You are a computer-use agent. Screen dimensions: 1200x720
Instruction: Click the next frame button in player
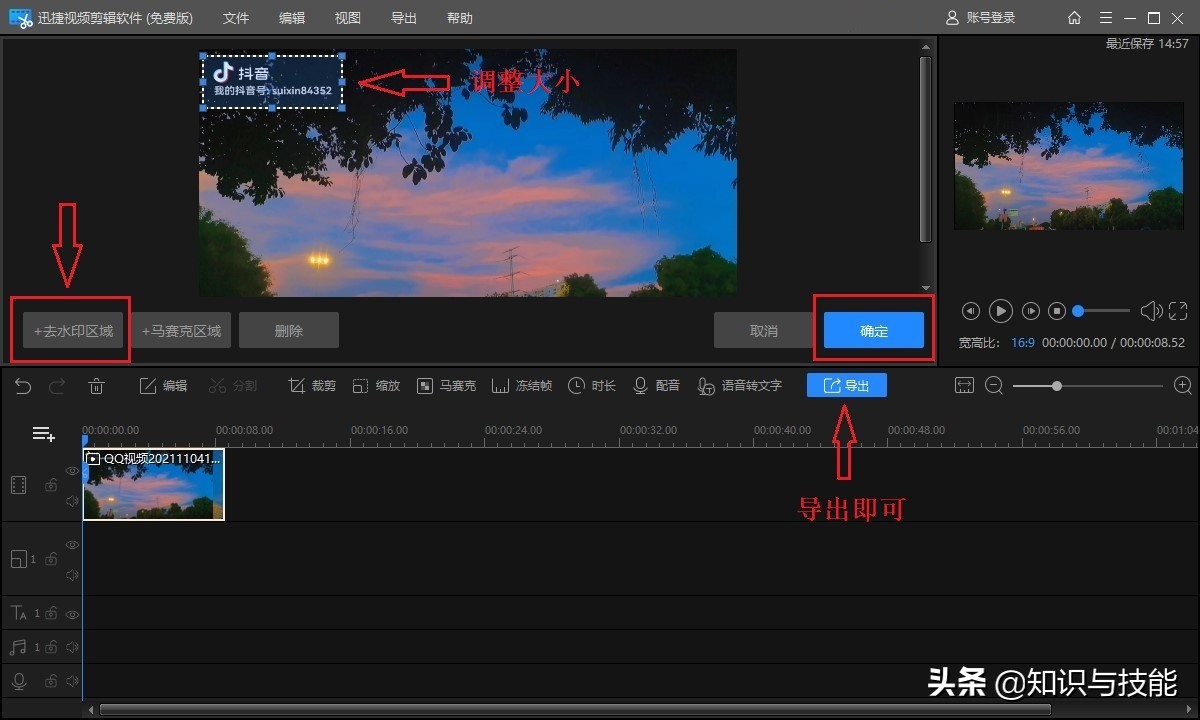coord(1031,311)
